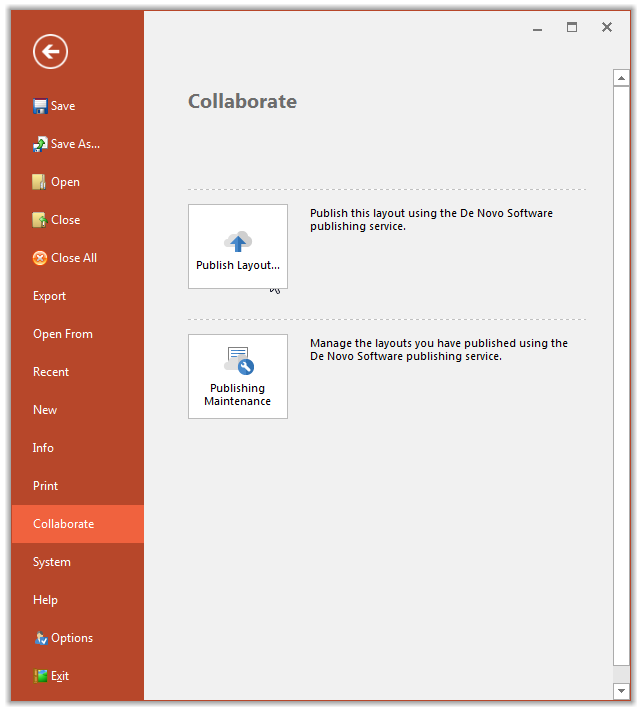The height and width of the screenshot is (708, 638).
Task: Click the Close file icon
Action: [40, 220]
